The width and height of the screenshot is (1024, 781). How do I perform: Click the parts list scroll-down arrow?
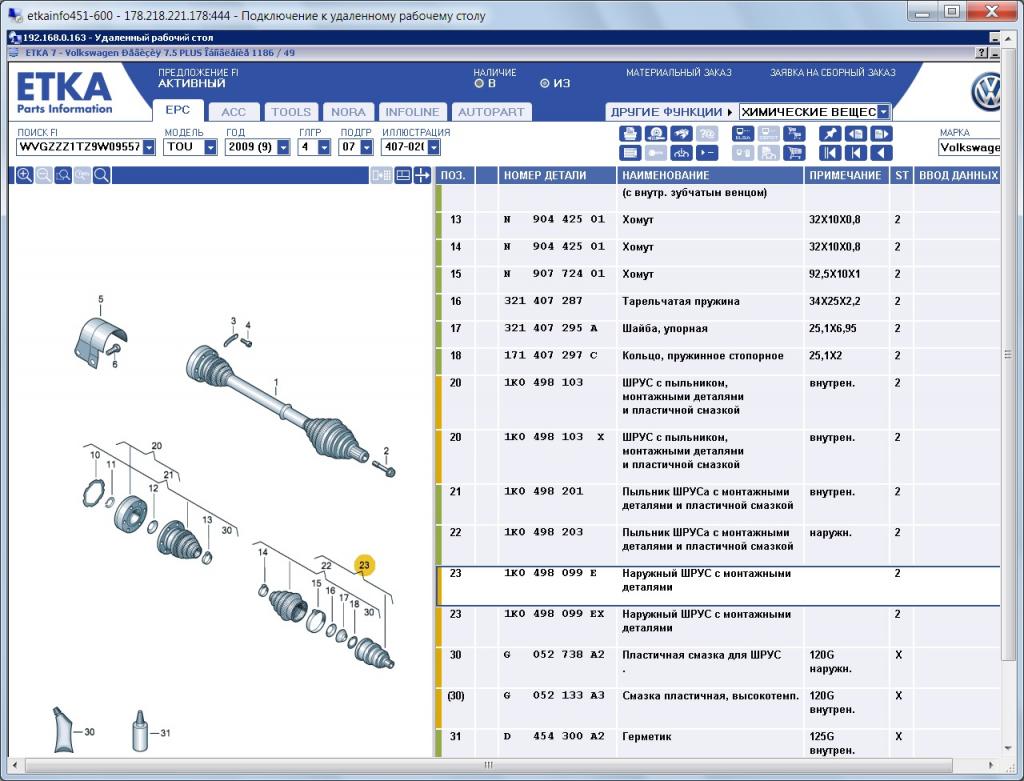[1008, 748]
